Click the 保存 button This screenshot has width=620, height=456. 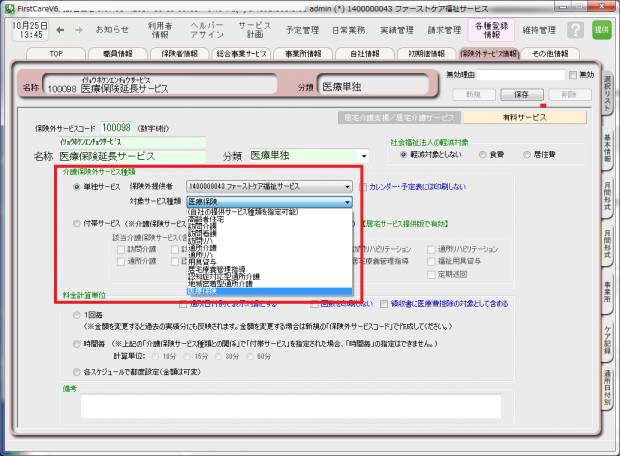coord(521,93)
